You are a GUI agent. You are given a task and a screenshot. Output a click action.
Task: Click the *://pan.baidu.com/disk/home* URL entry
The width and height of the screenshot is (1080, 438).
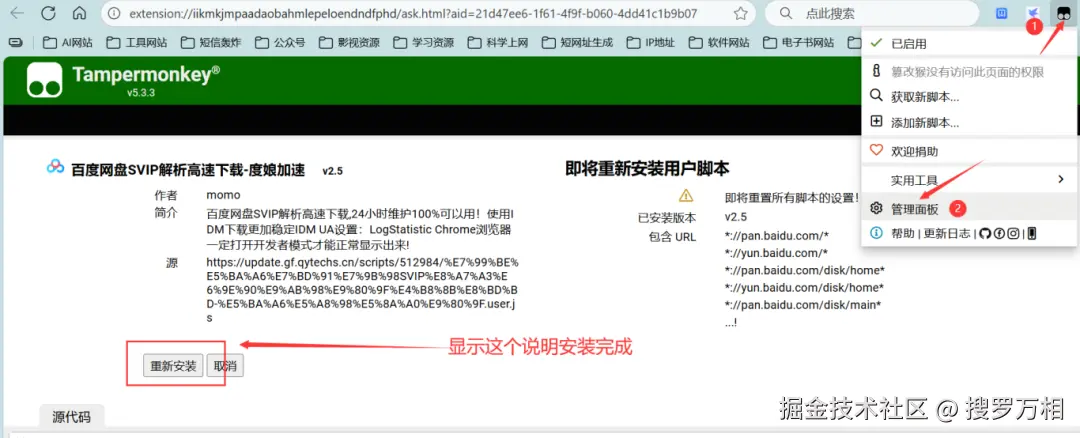point(804,269)
